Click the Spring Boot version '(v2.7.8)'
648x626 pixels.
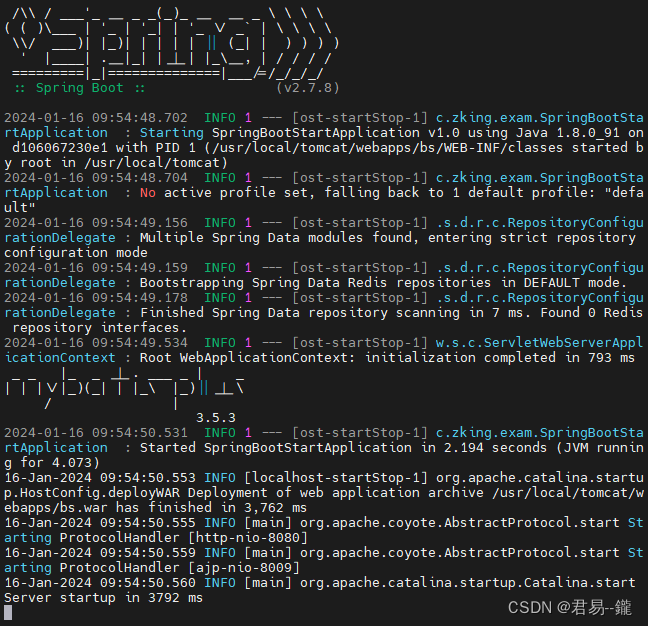tap(308, 88)
